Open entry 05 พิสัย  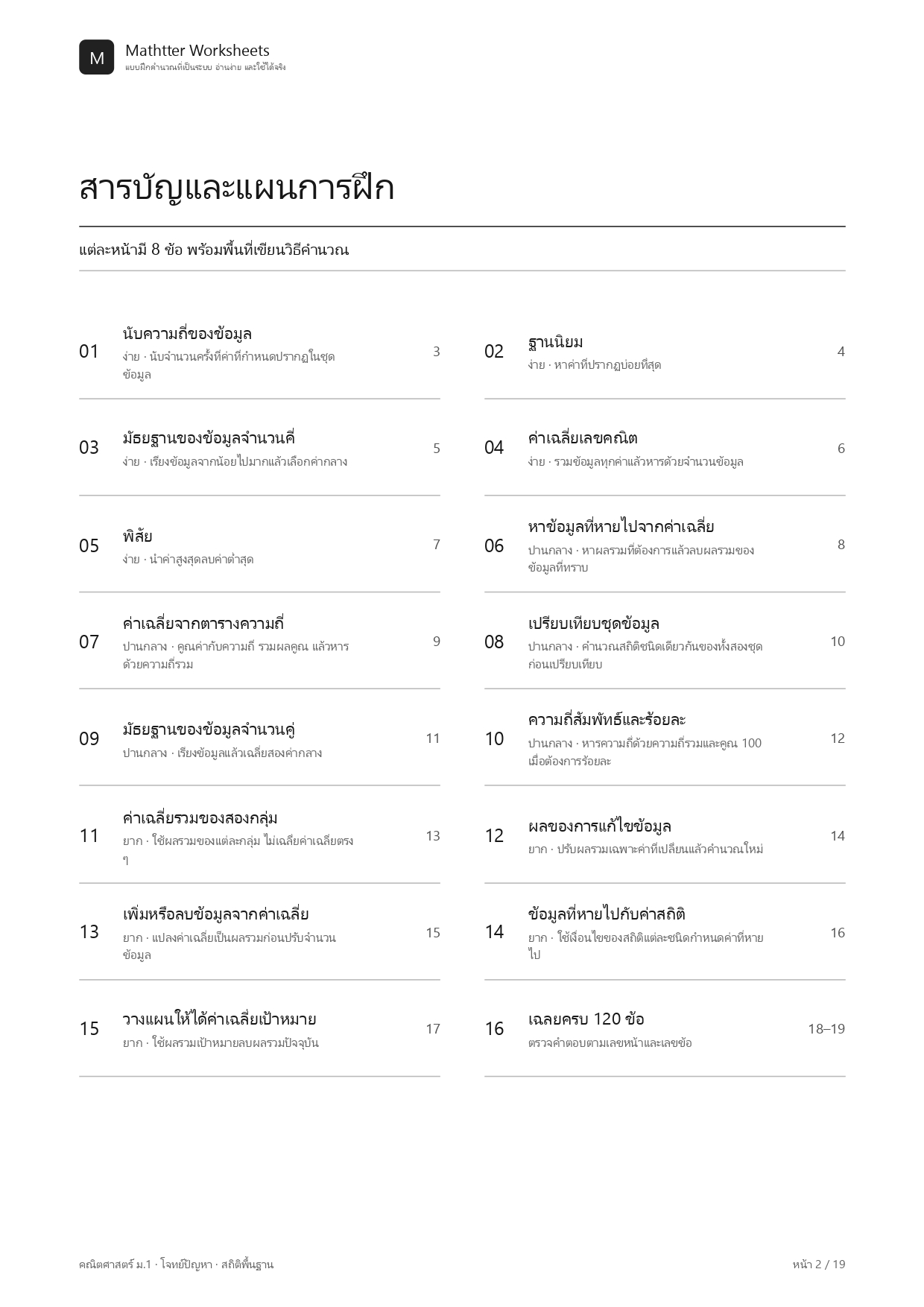259,545
